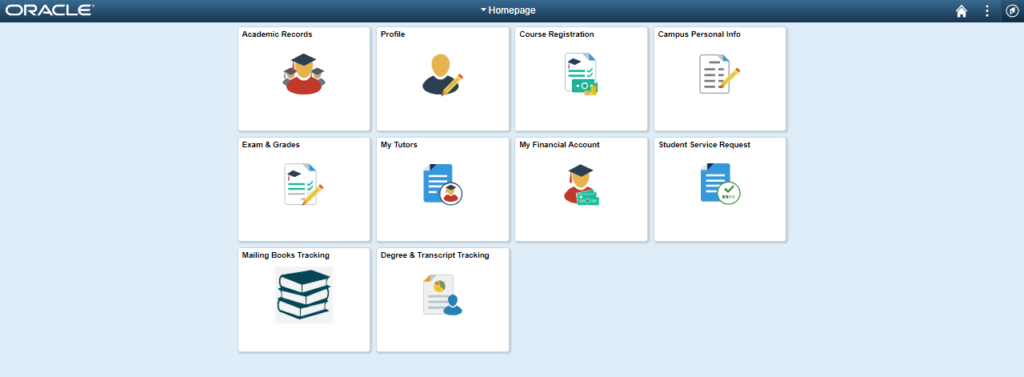Open the Course Registration document icon
The height and width of the screenshot is (377, 1024).
[581, 74]
